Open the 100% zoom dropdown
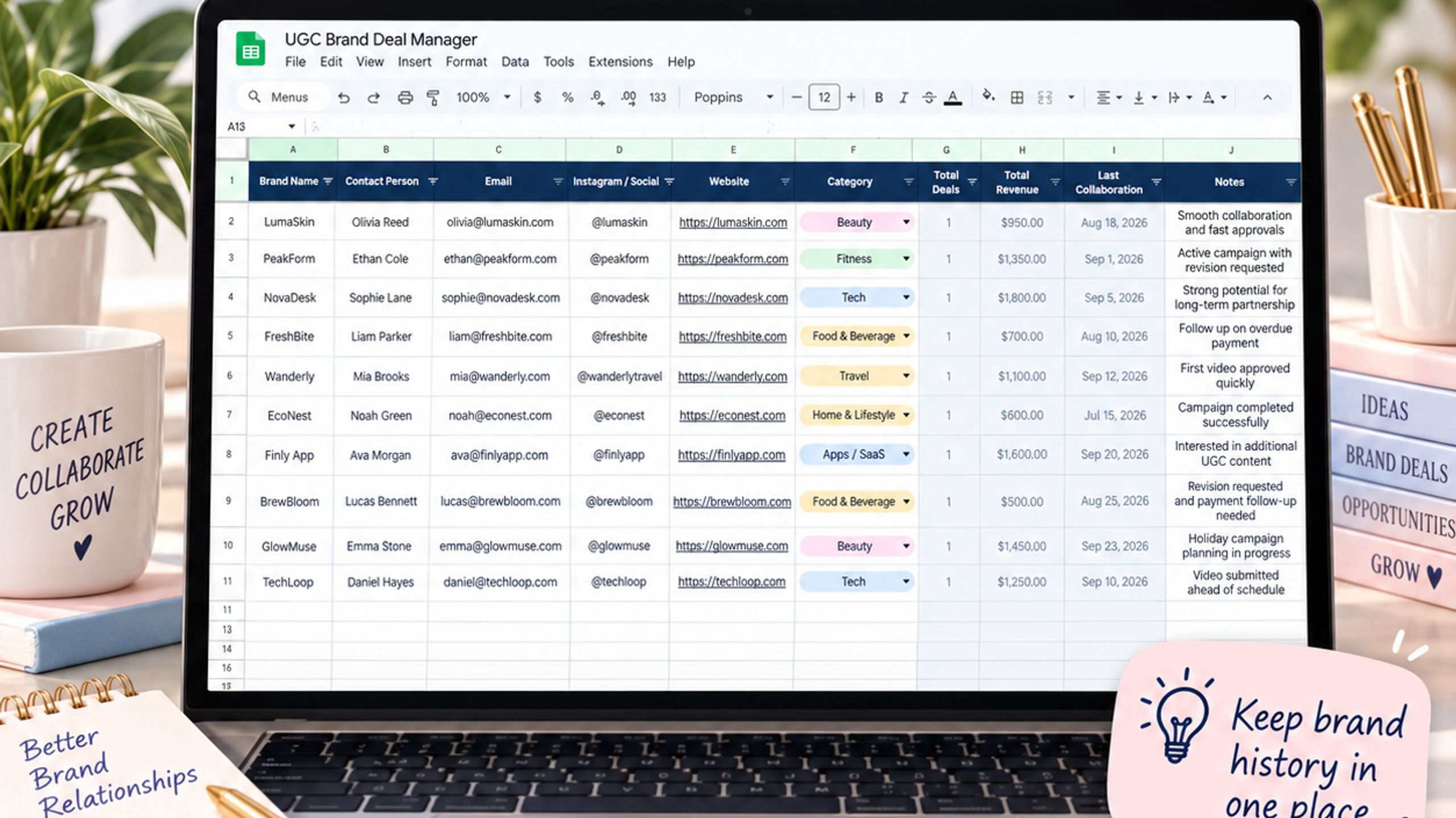Image resolution: width=1456 pixels, height=818 pixels. click(x=483, y=97)
